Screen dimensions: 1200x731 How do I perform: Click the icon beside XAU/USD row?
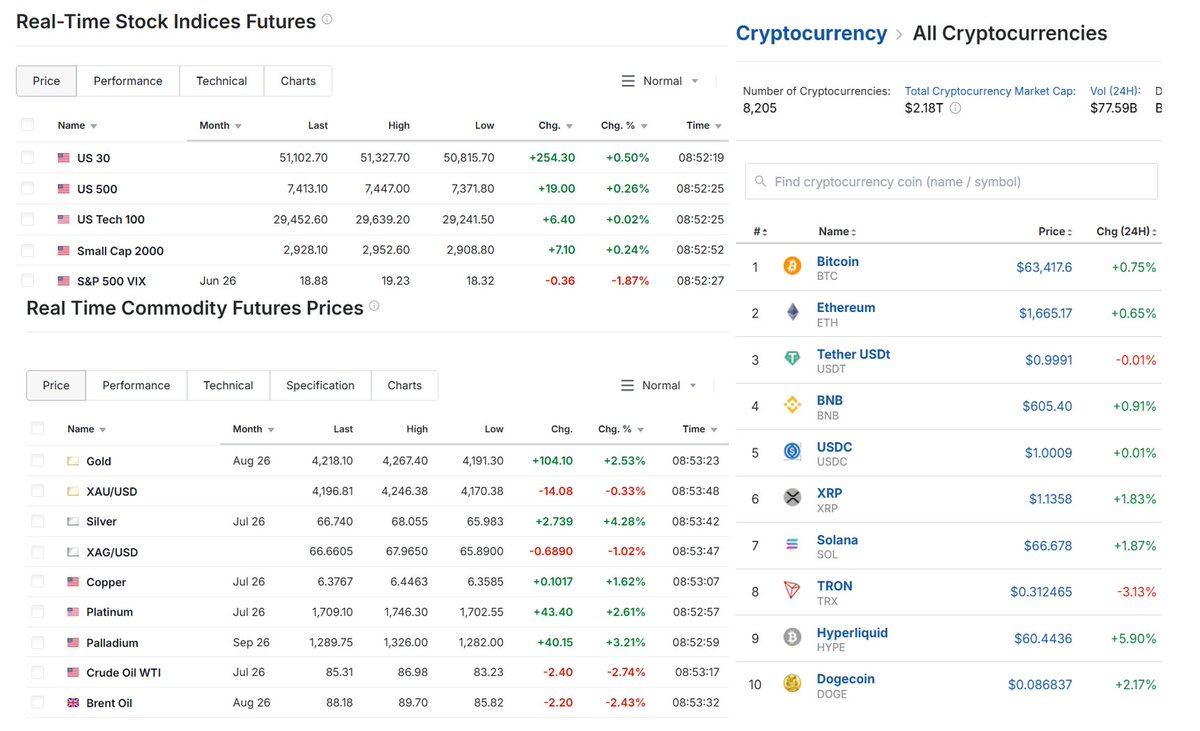pyautogui.click(x=73, y=491)
